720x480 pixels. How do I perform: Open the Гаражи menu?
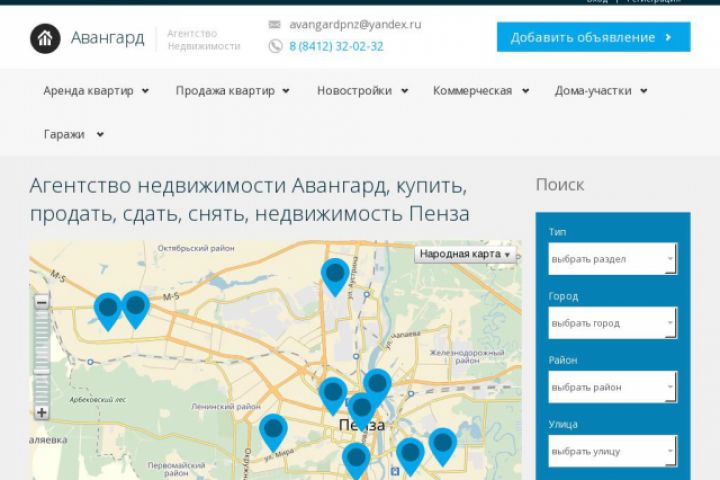[x=64, y=134]
